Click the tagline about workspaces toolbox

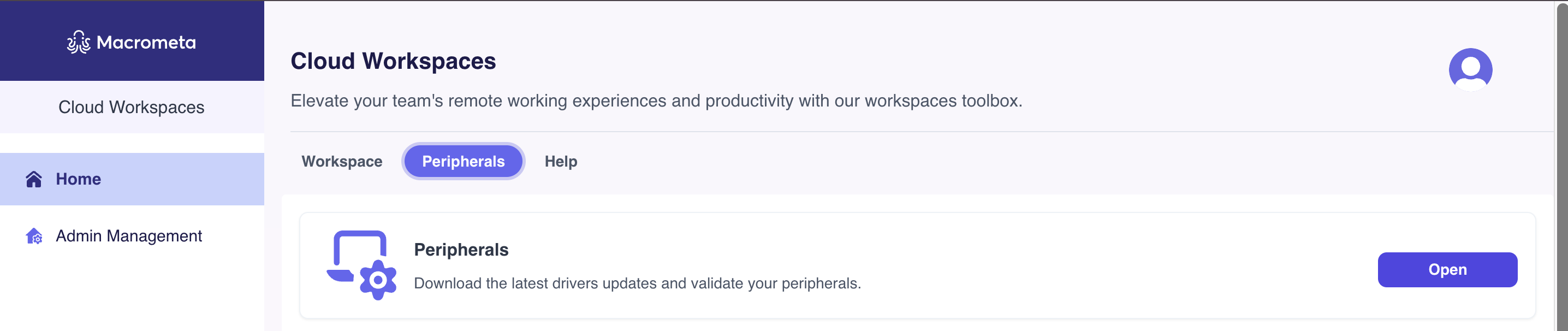[x=656, y=101]
